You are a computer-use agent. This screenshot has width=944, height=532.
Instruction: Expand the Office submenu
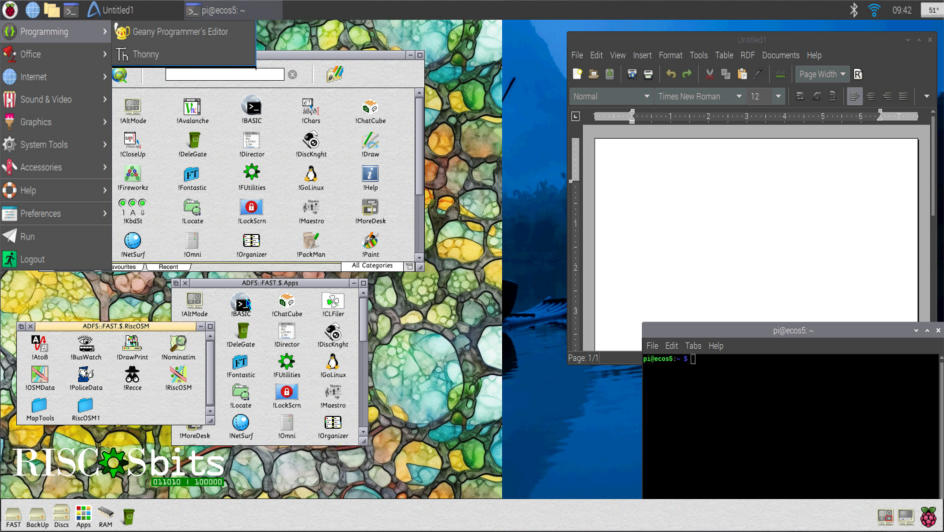pyautogui.click(x=55, y=54)
